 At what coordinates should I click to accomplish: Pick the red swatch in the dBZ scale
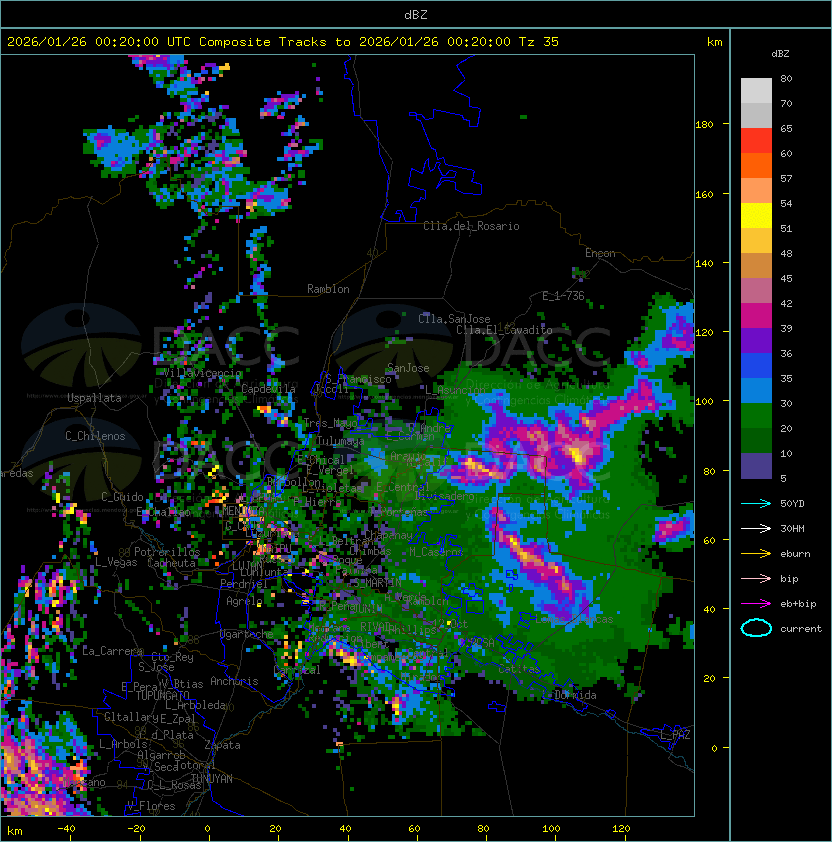coord(756,140)
